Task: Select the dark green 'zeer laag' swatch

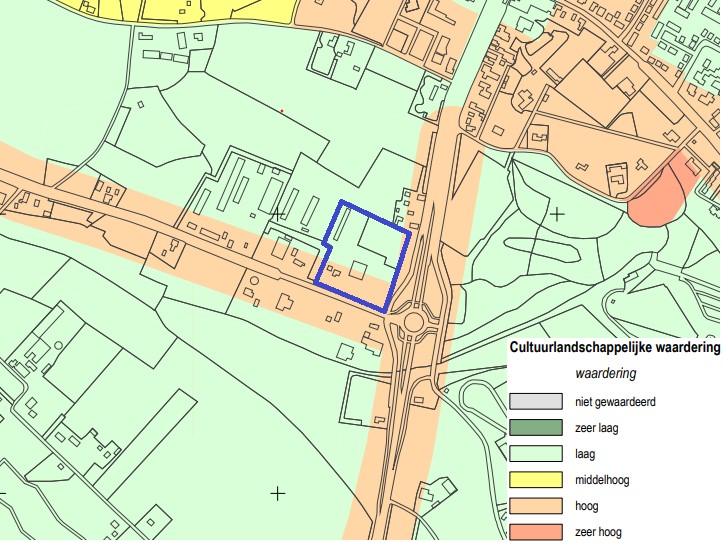Action: 535,428
